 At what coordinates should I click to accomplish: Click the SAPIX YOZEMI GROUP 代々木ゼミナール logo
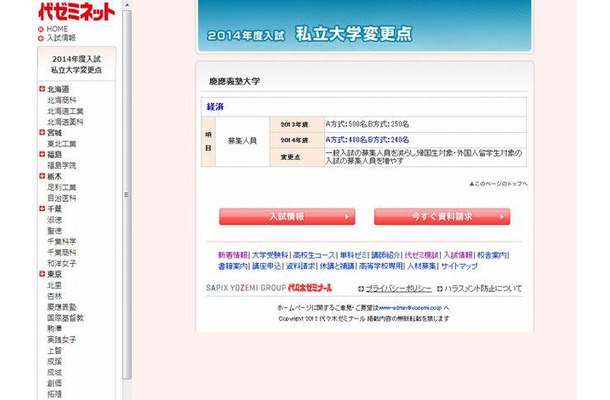click(269, 288)
